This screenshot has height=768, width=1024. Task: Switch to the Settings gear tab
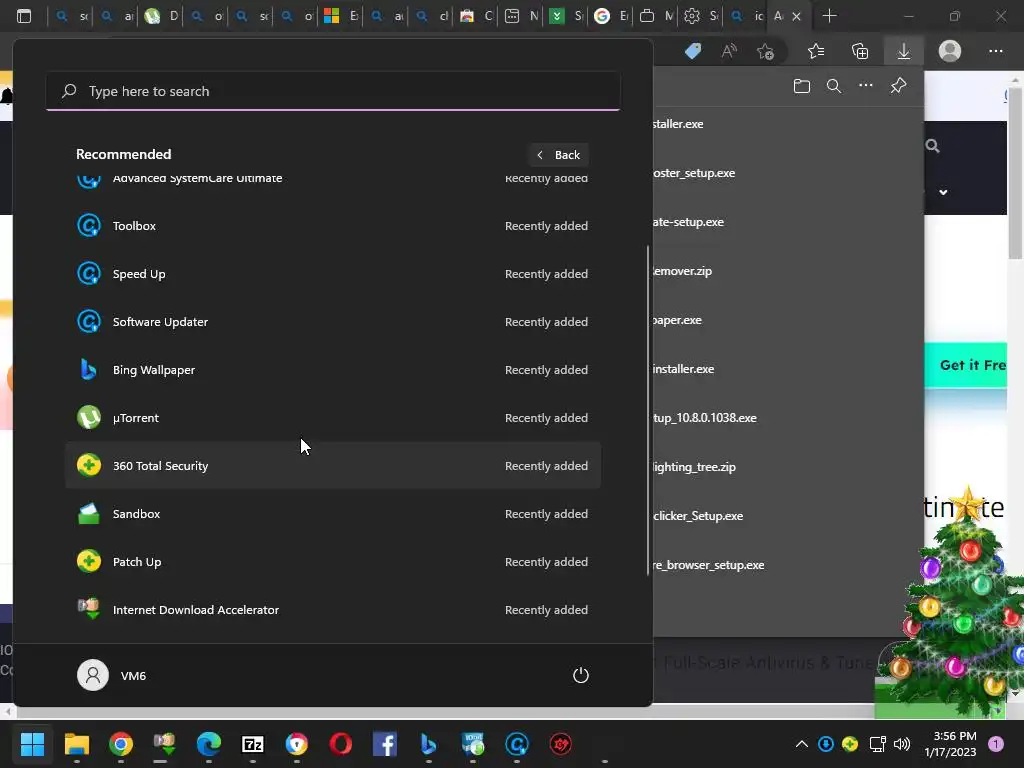[700, 16]
